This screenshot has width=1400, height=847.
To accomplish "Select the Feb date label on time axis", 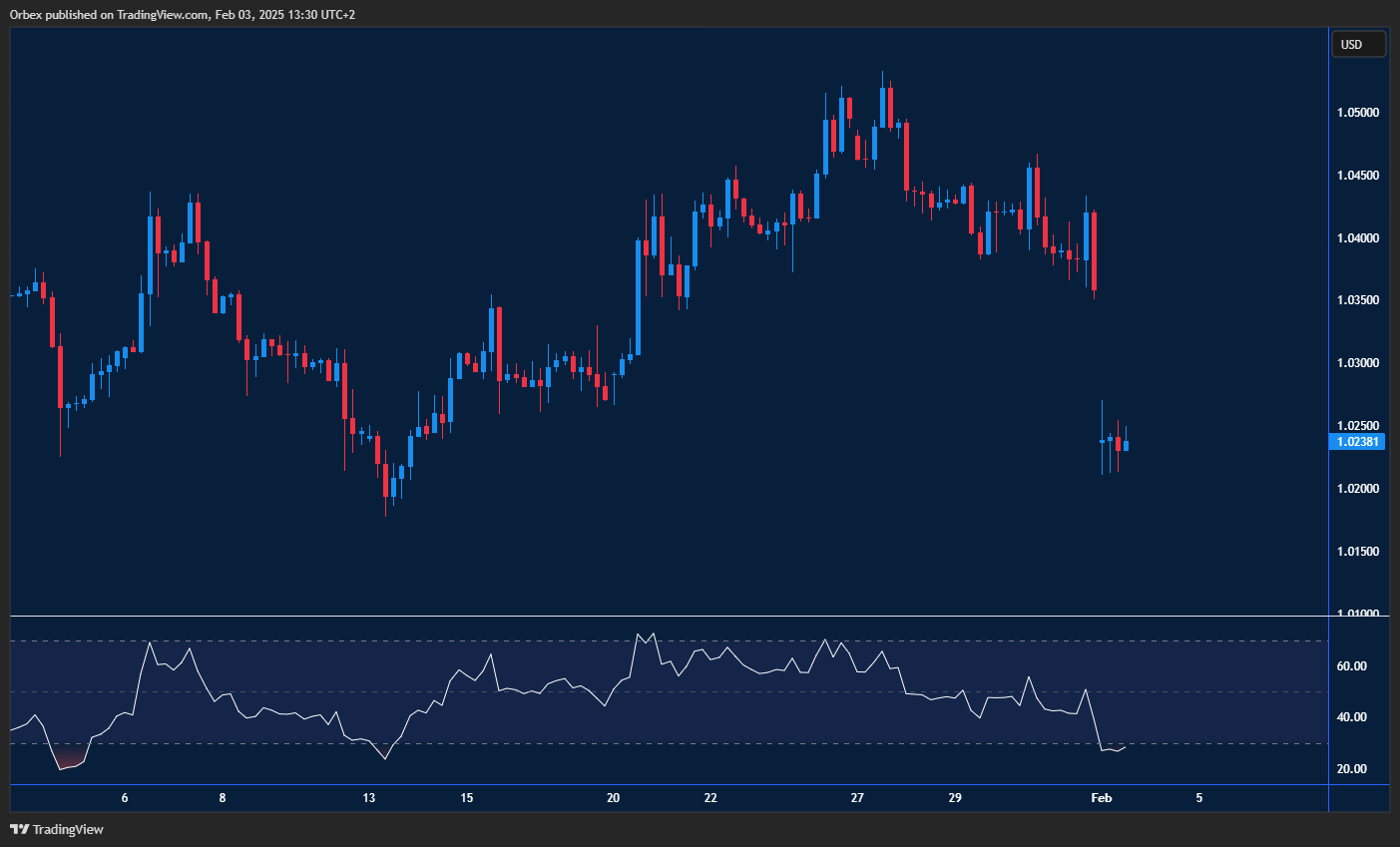I will (x=1101, y=798).
